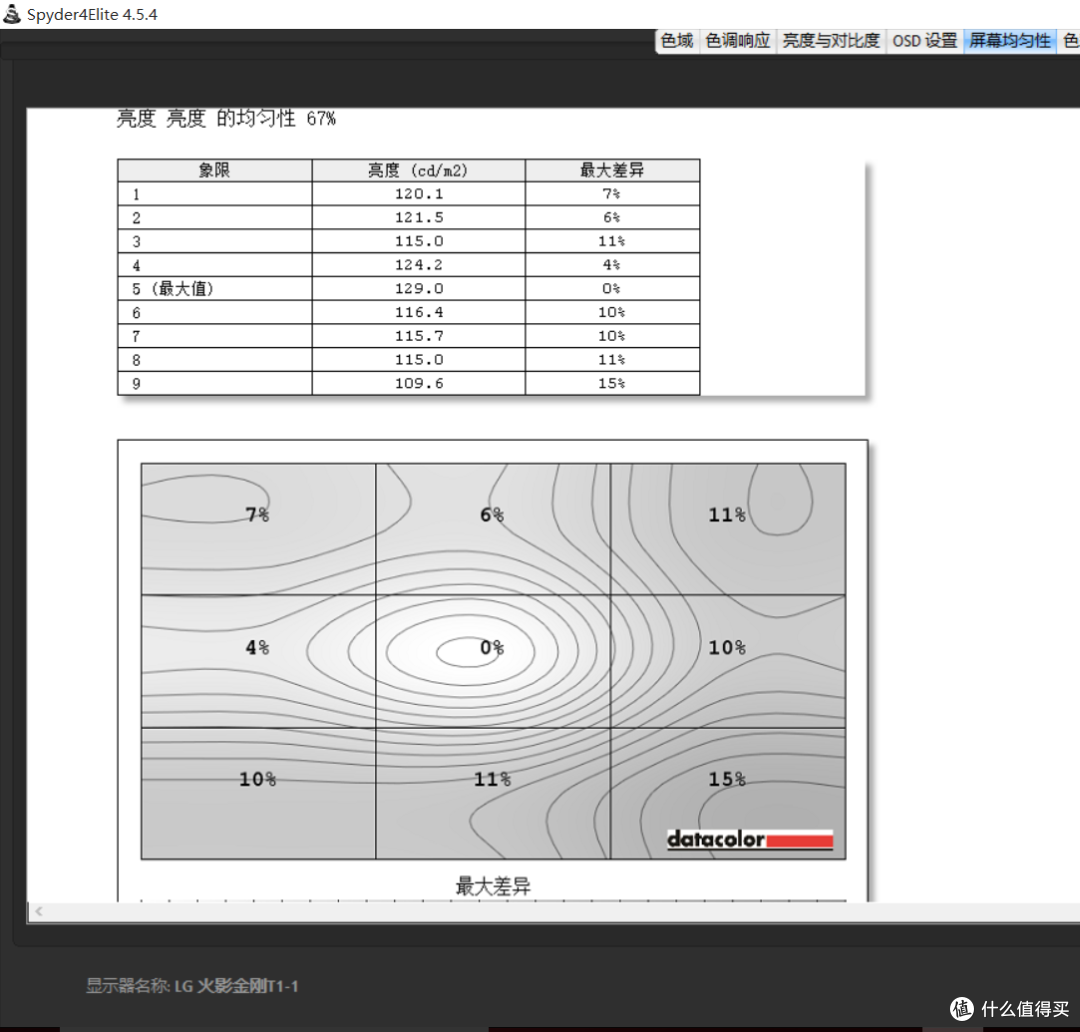
Task: Click the 7% cell in table row 1
Action: click(x=612, y=194)
